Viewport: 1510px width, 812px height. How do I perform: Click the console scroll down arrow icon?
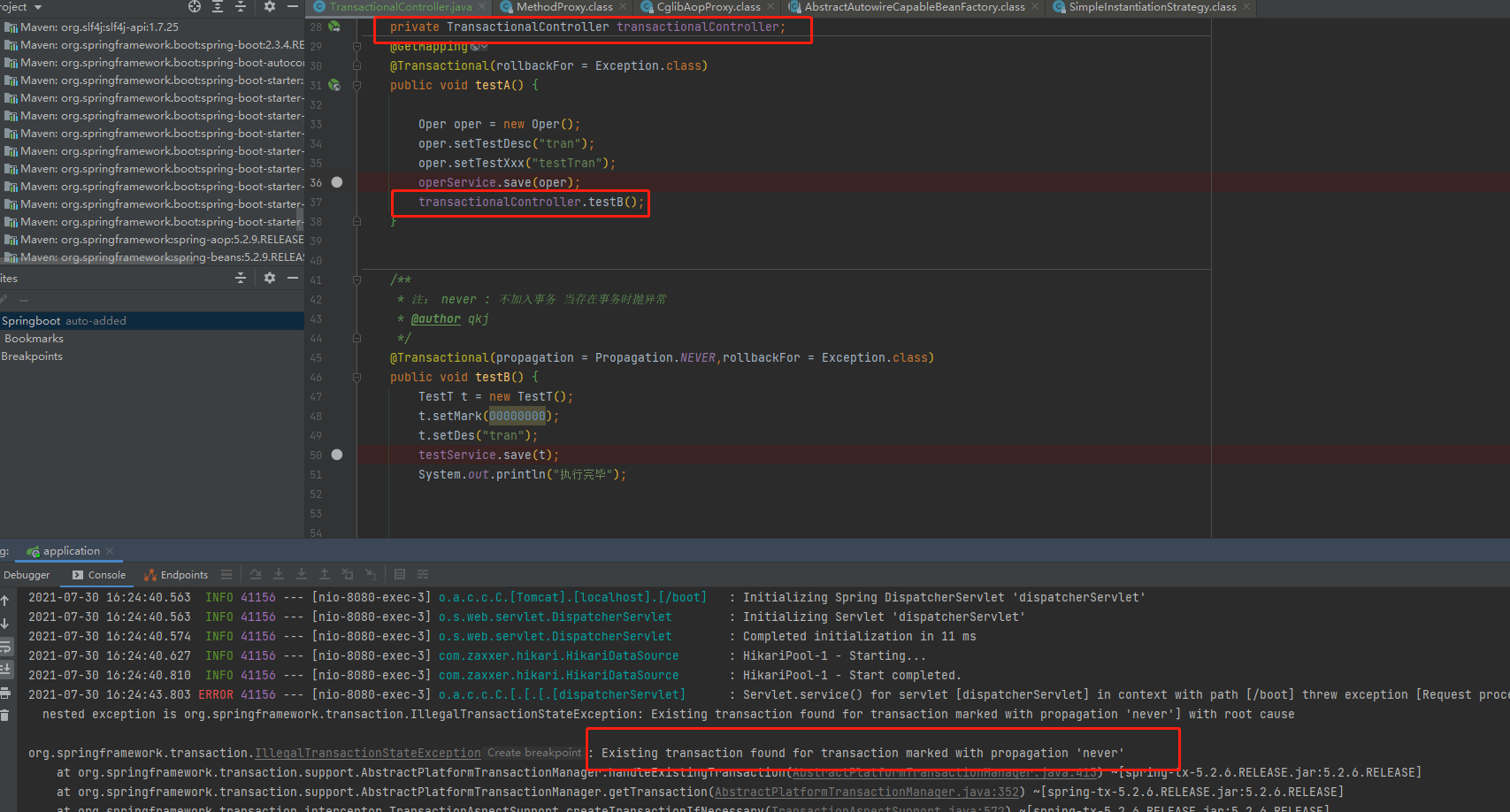tap(5, 624)
